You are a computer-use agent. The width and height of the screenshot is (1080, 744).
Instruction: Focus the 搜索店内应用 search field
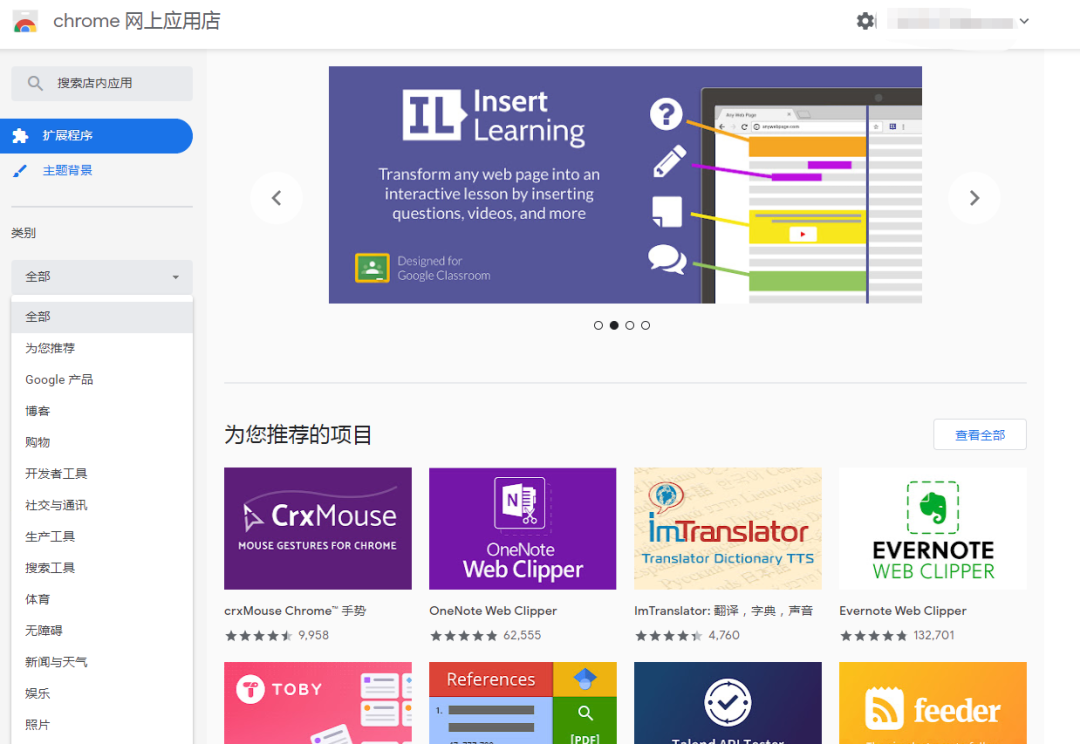[102, 83]
